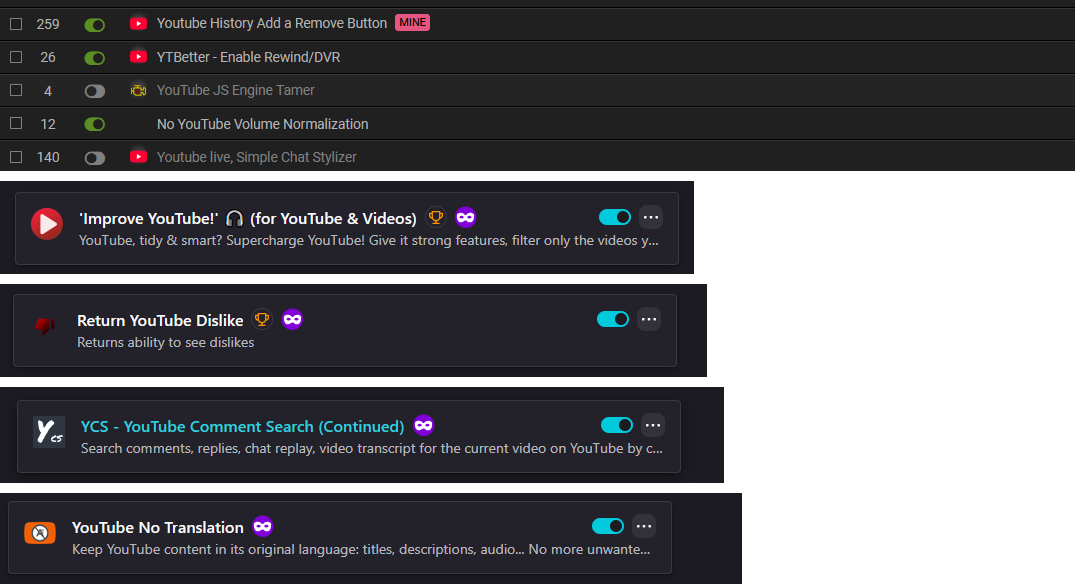1075x584 pixels.
Task: Click the trophy badge next to Return YouTube Dislike
Action: point(262,319)
